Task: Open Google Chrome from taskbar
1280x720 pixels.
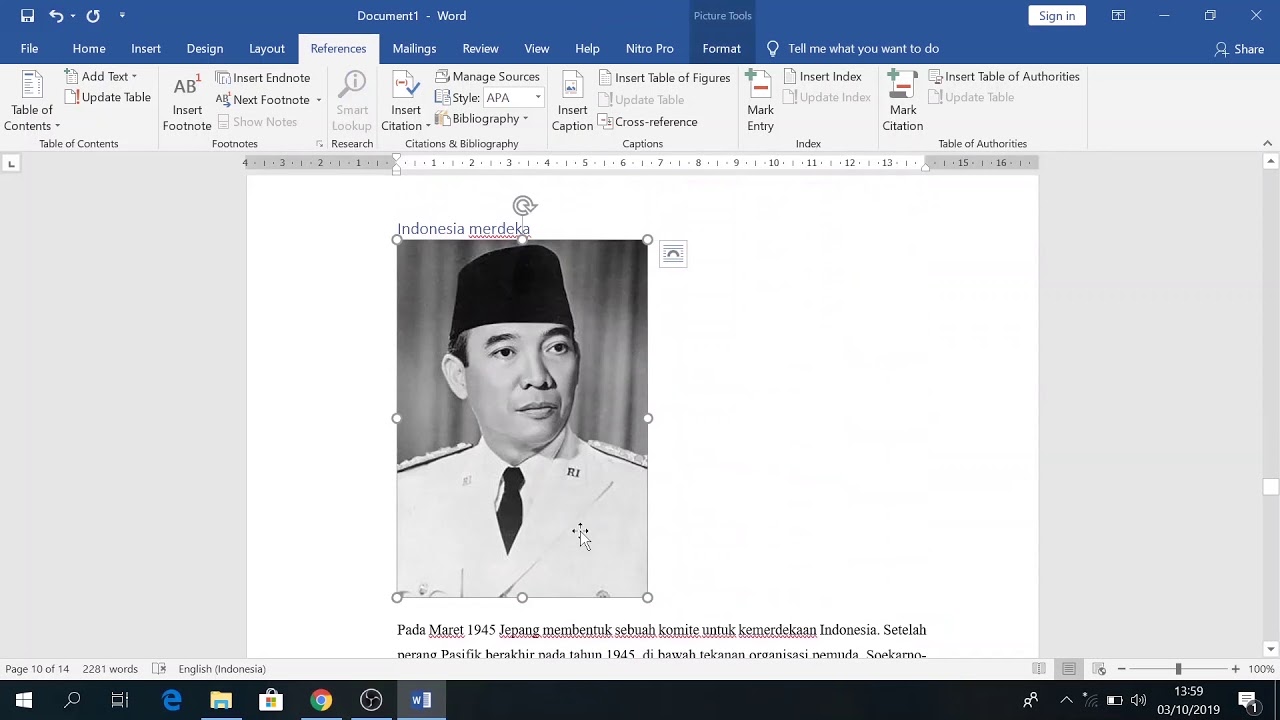Action: click(321, 700)
